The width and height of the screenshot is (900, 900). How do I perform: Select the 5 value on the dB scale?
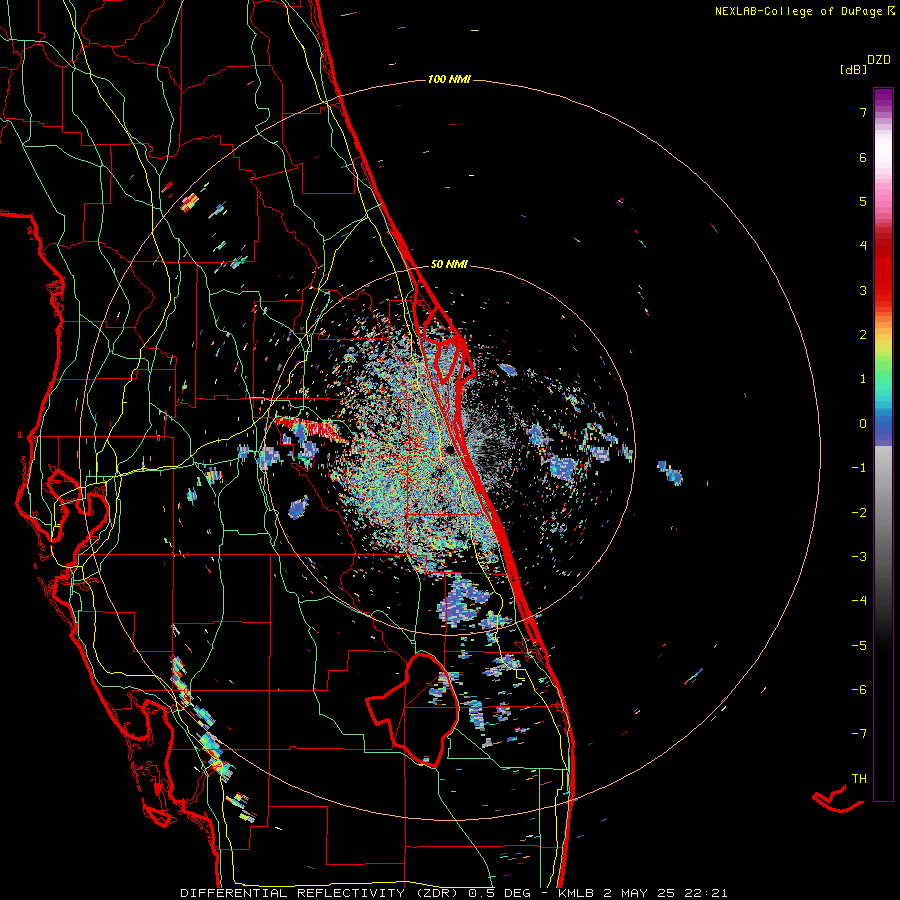click(863, 201)
